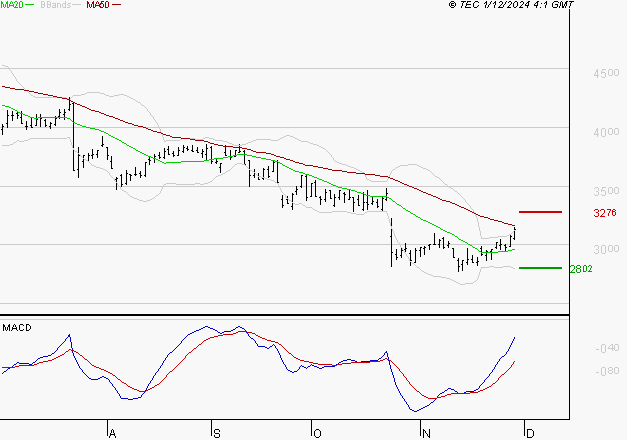Screen dimensions: 627x440
Task: Click the BBands legend label
Action: 56,5
